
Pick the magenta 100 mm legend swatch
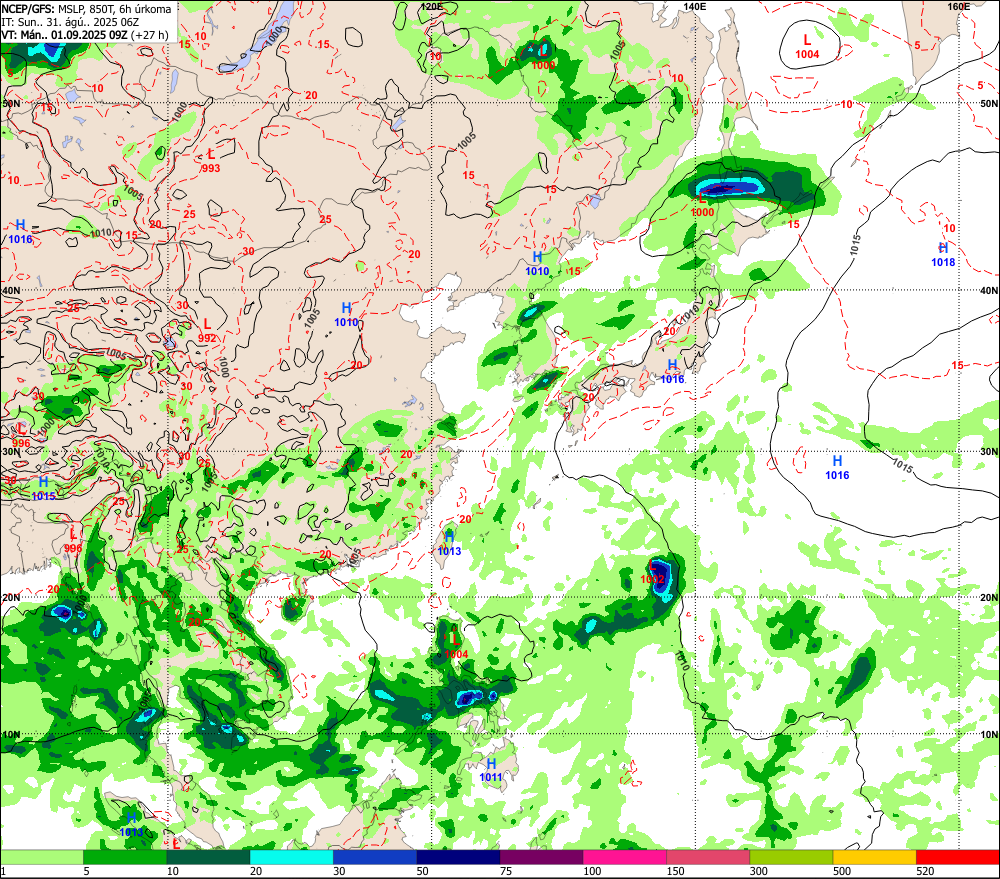point(624,857)
